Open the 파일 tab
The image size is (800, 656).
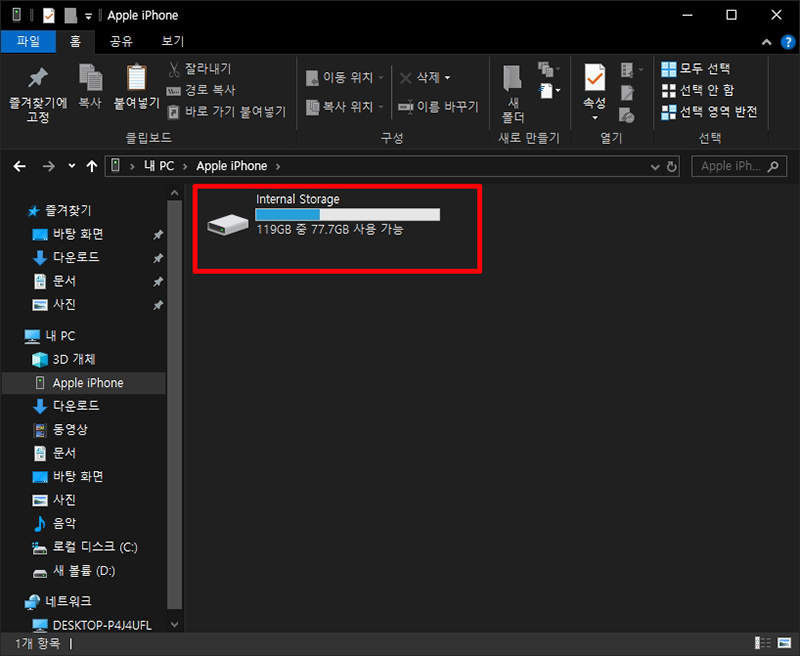pos(28,41)
